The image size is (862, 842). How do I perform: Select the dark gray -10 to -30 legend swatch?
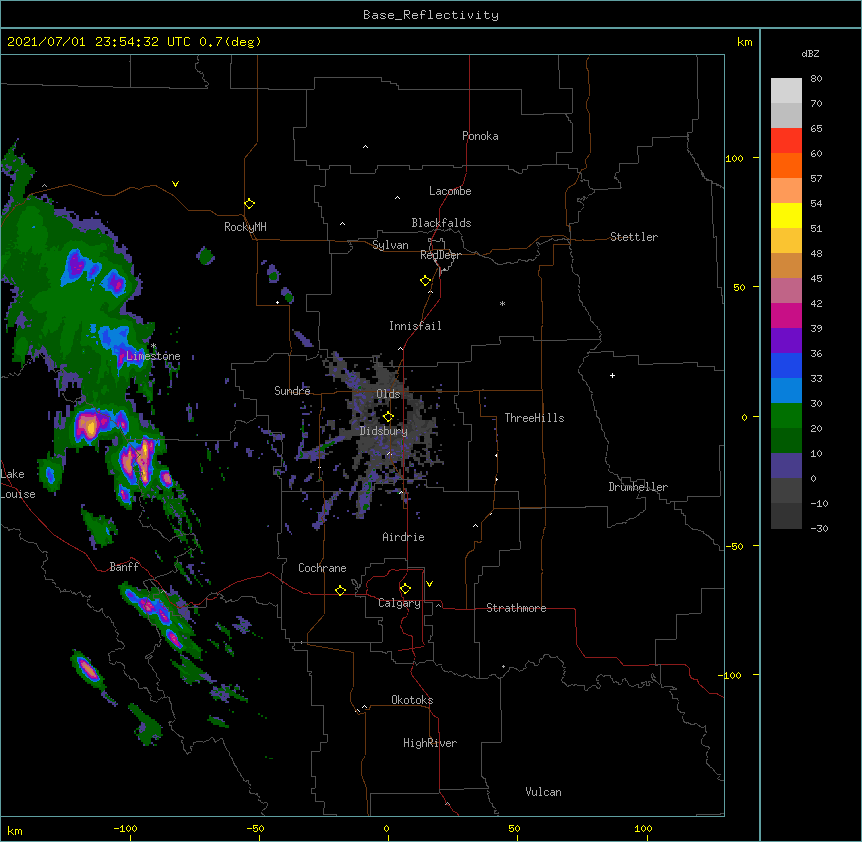[786, 516]
